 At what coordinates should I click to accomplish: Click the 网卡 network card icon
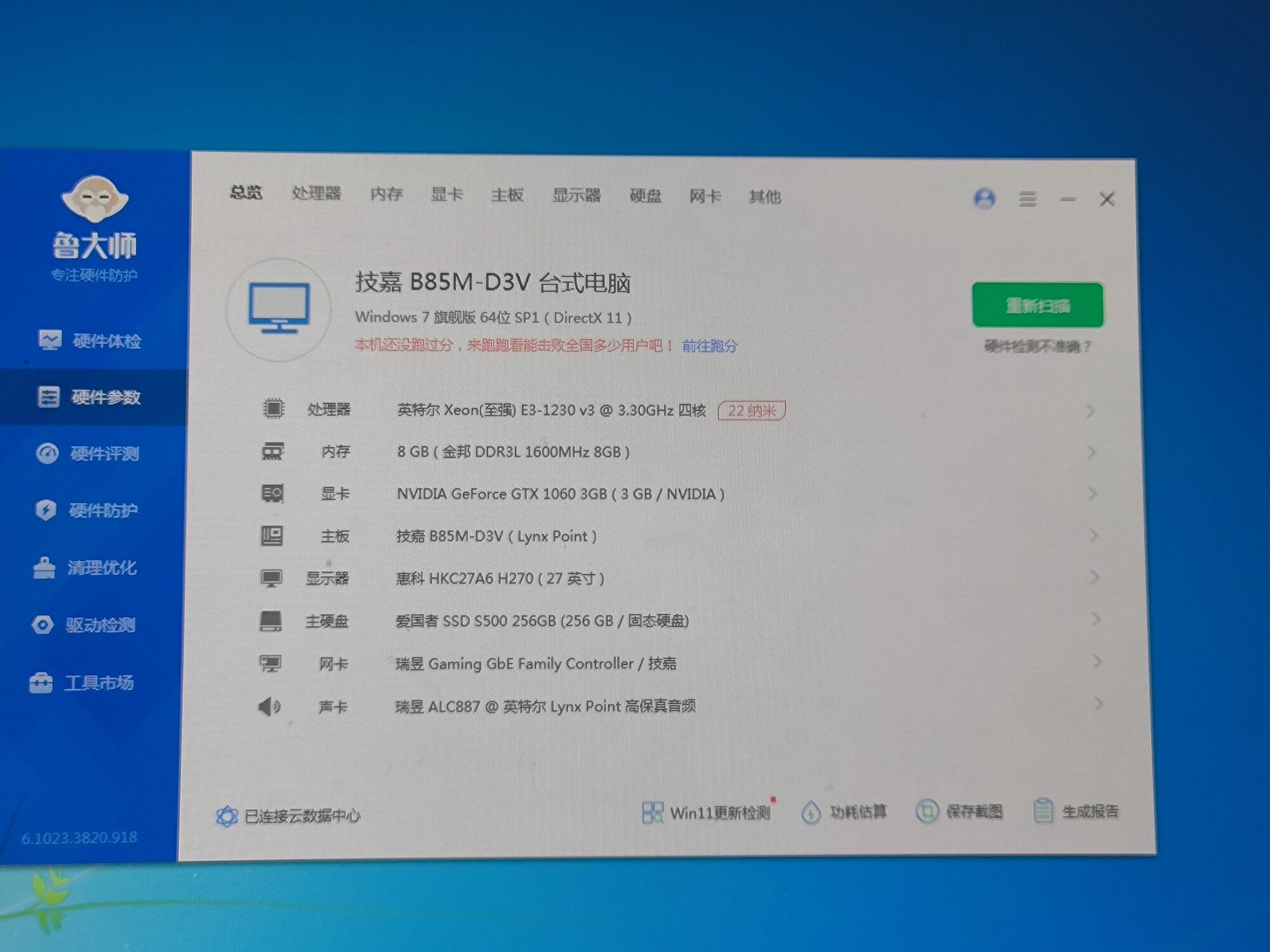tap(270, 664)
